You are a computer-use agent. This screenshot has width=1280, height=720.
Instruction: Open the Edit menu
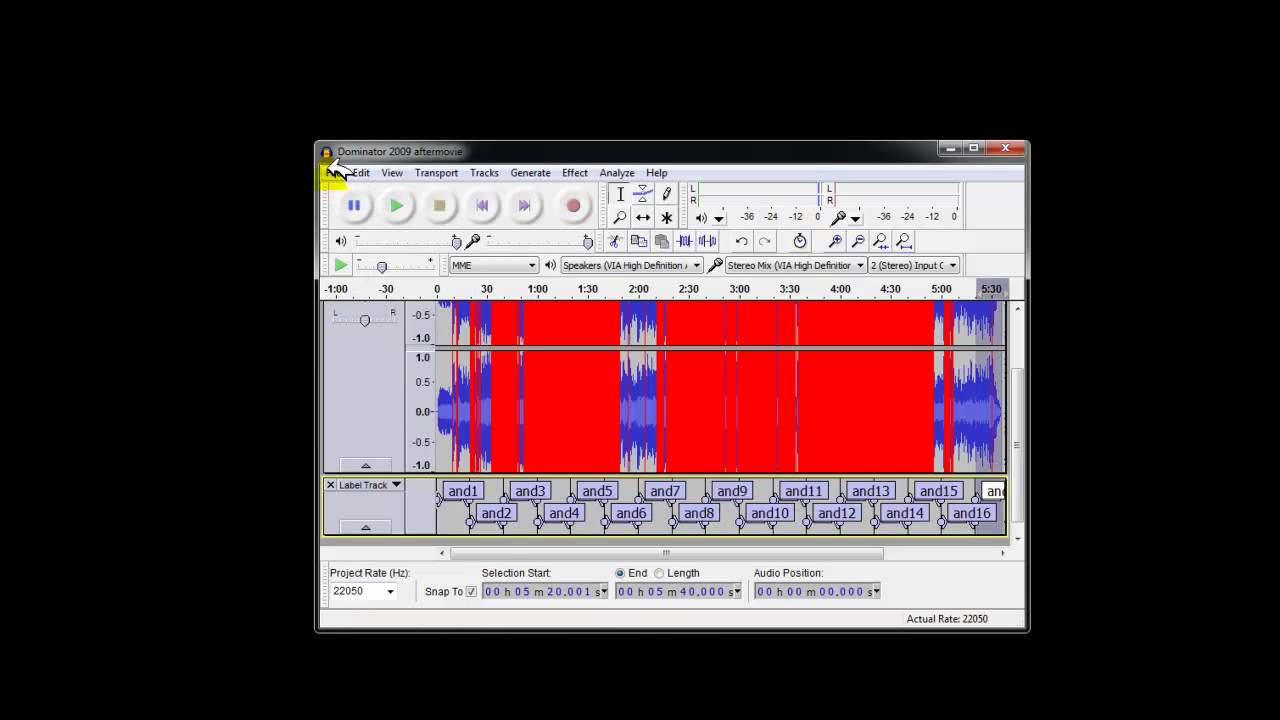(360, 173)
